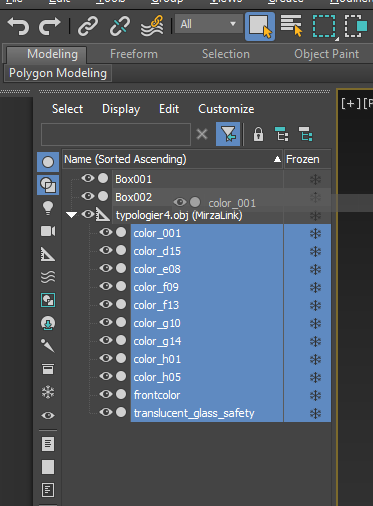Toggle Display Groups filter icon

[x=48, y=300]
